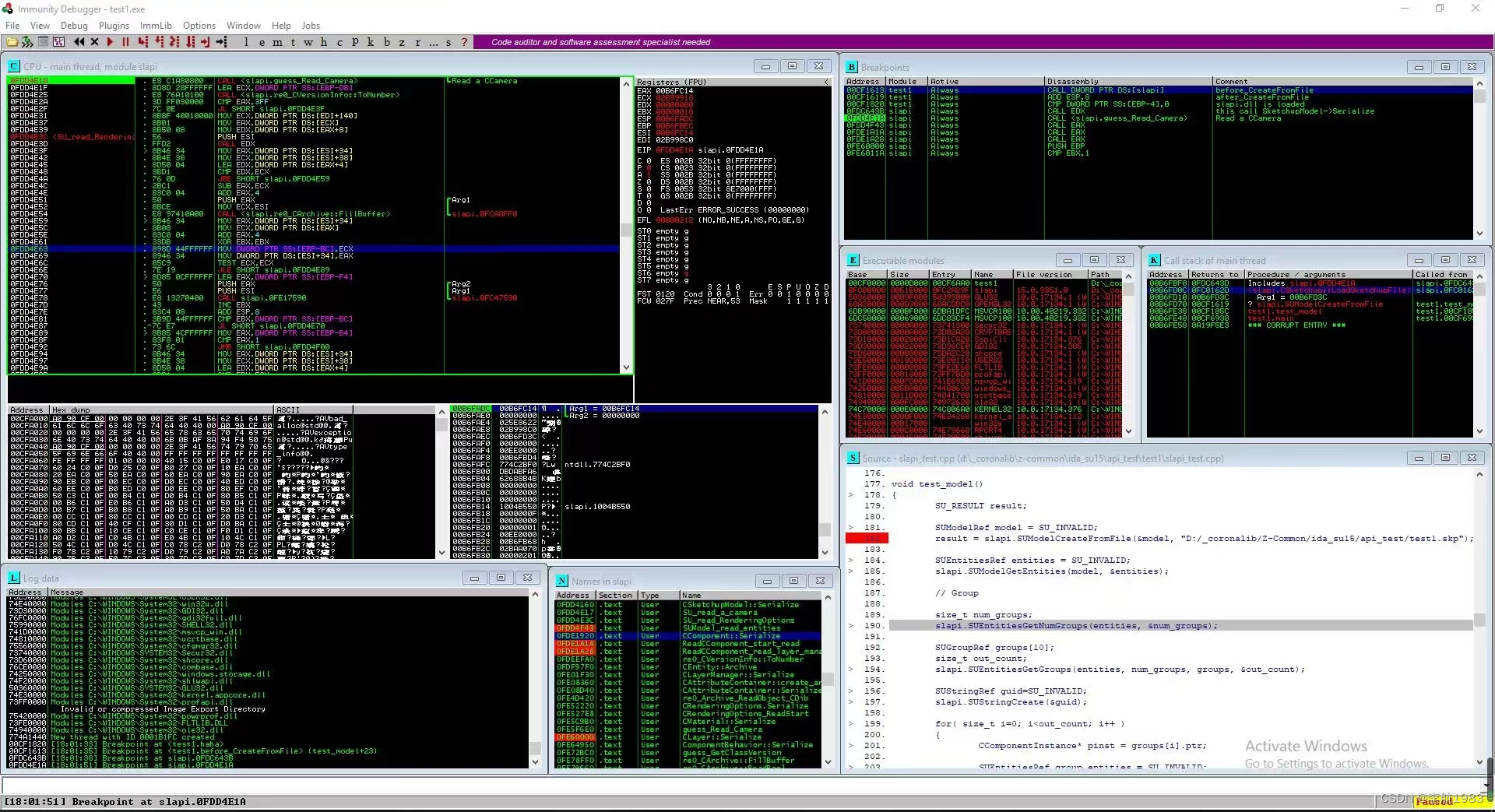Image resolution: width=1495 pixels, height=812 pixels.
Task: Click the 'C' icon of CPU window title
Action: pyautogui.click(x=14, y=67)
